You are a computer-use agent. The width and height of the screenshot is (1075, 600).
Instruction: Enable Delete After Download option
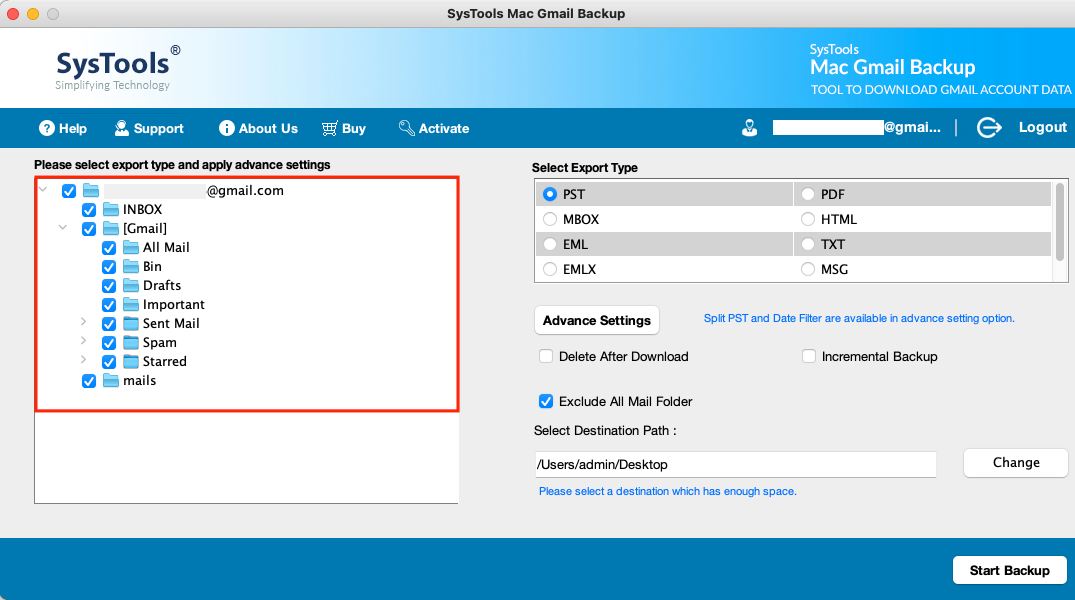click(546, 356)
